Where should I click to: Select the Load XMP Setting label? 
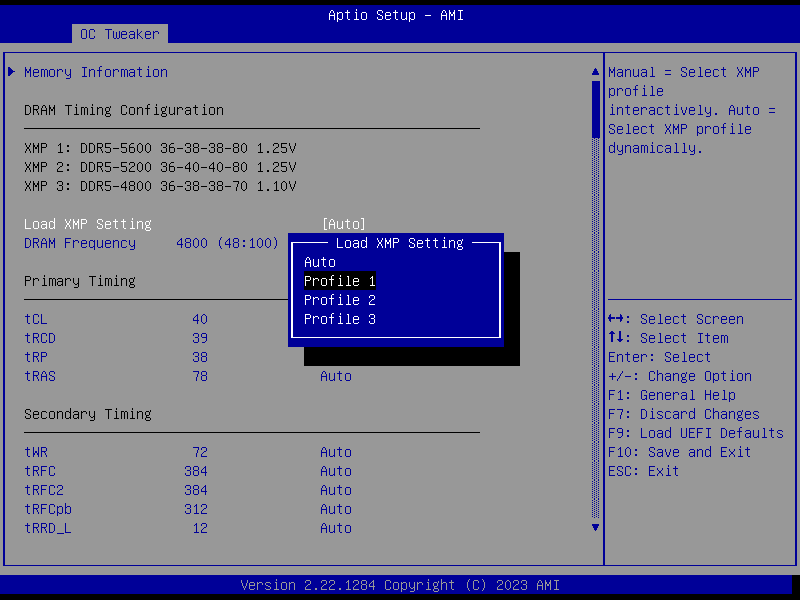[88, 224]
